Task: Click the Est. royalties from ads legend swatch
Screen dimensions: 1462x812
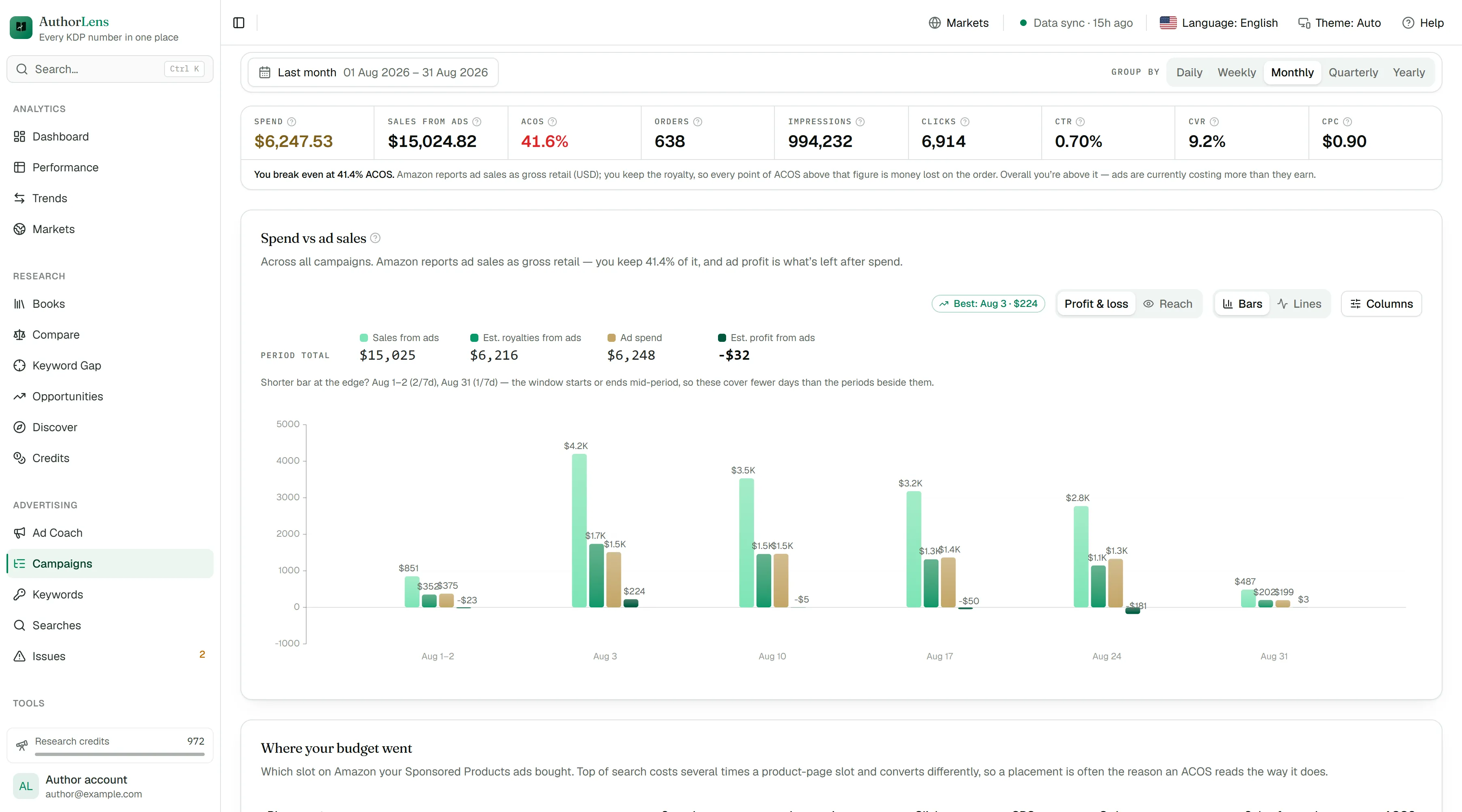Action: (474, 338)
